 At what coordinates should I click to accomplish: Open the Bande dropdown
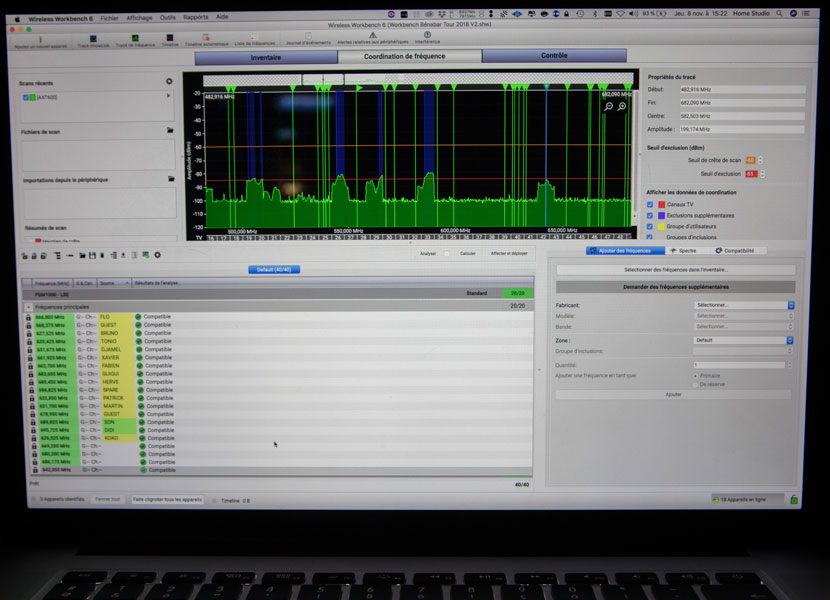click(x=744, y=327)
